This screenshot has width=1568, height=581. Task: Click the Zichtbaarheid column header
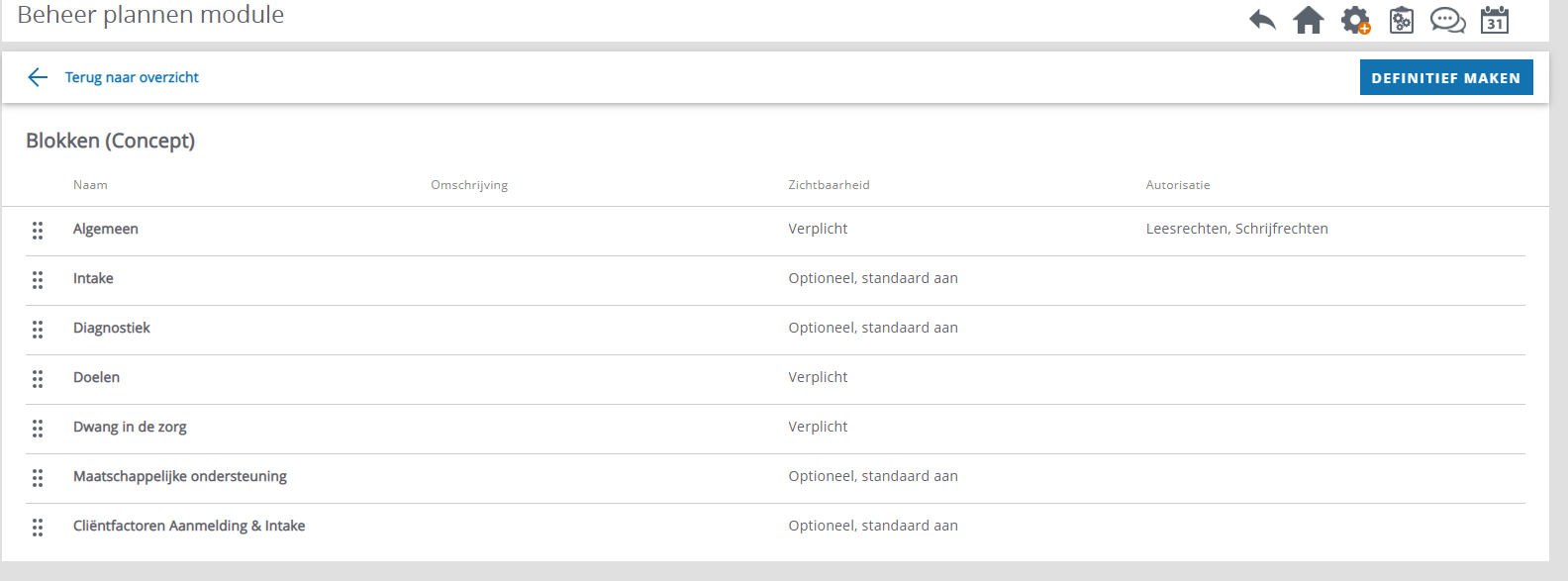tap(829, 185)
